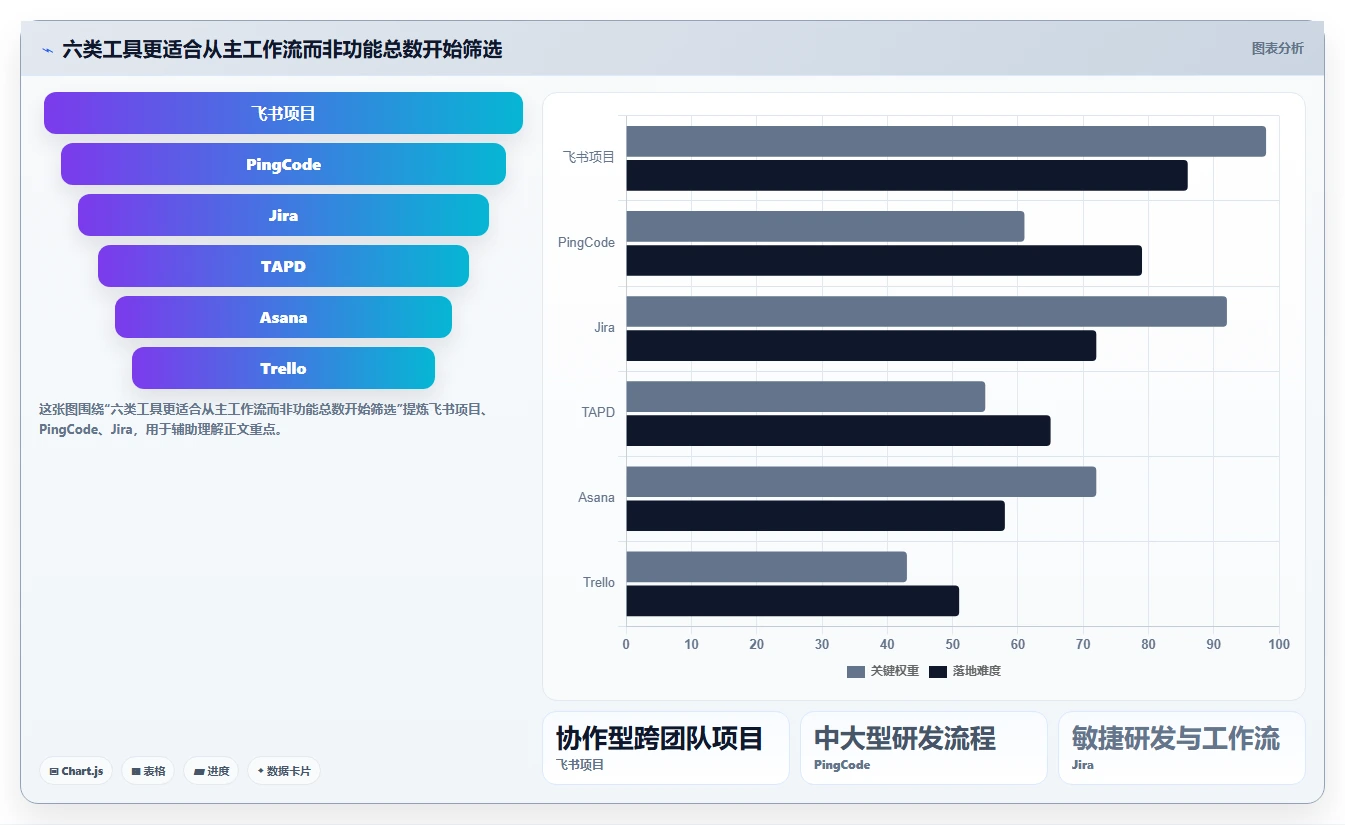Click the x-axis tick value 50
1345x825 pixels.
pyautogui.click(x=952, y=644)
